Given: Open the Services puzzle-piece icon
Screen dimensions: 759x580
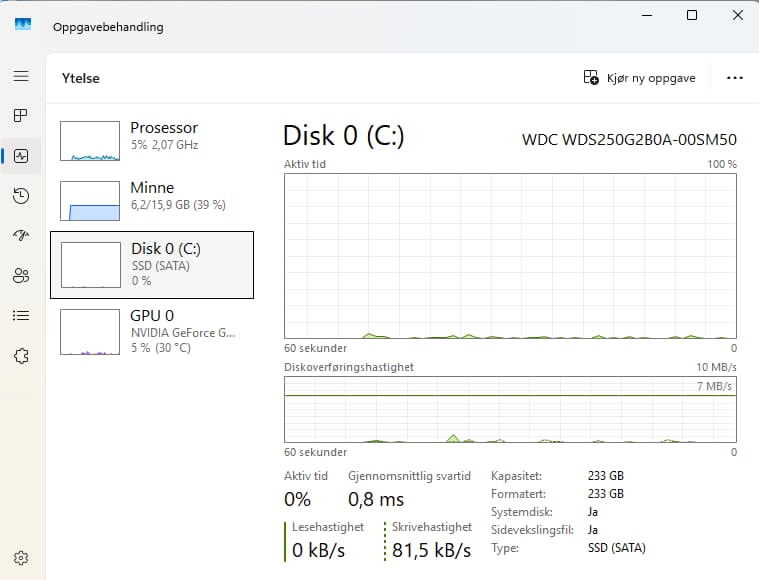Looking at the screenshot, I should point(21,356).
